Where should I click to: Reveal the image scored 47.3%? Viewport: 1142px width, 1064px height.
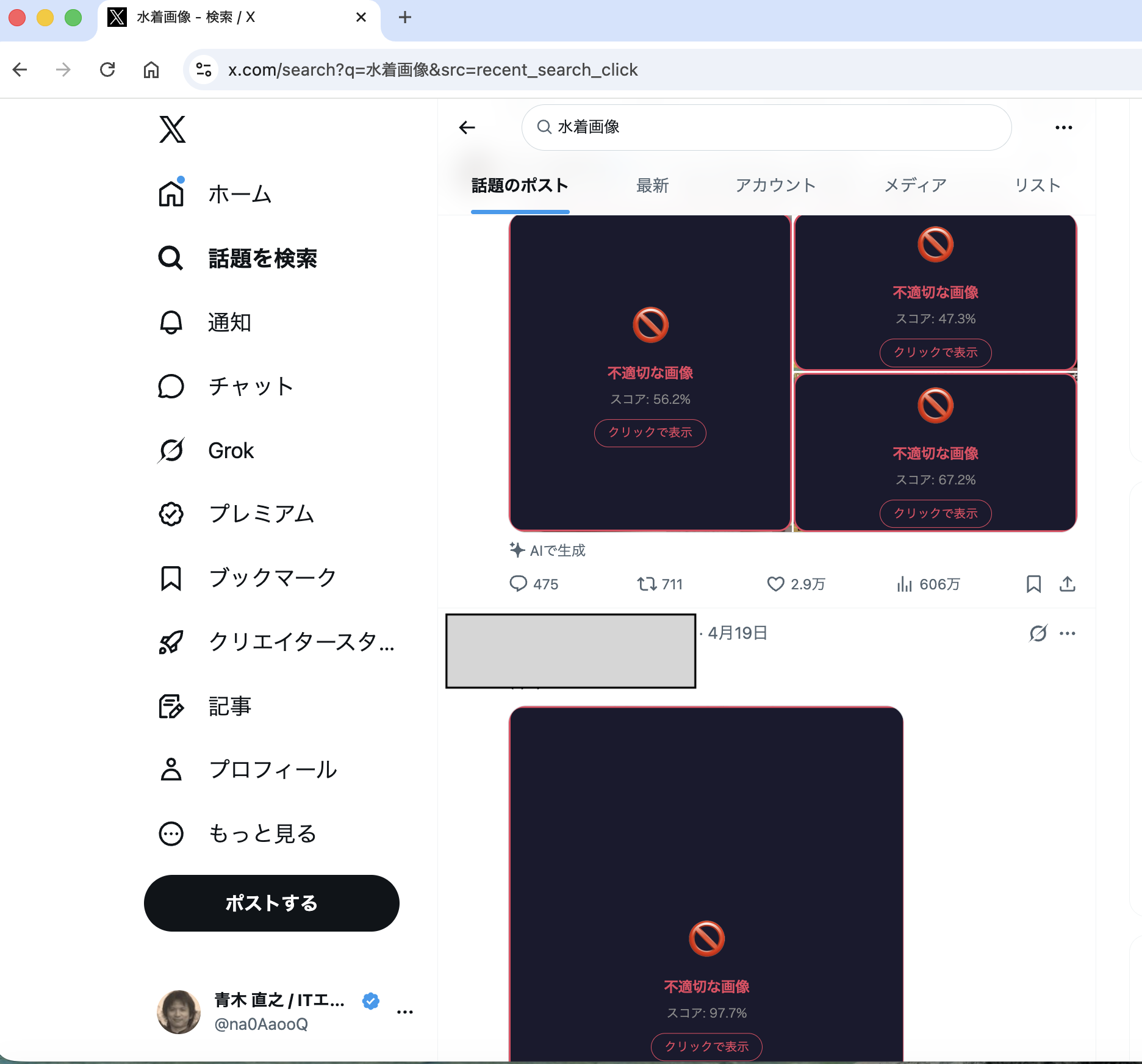[x=936, y=353]
